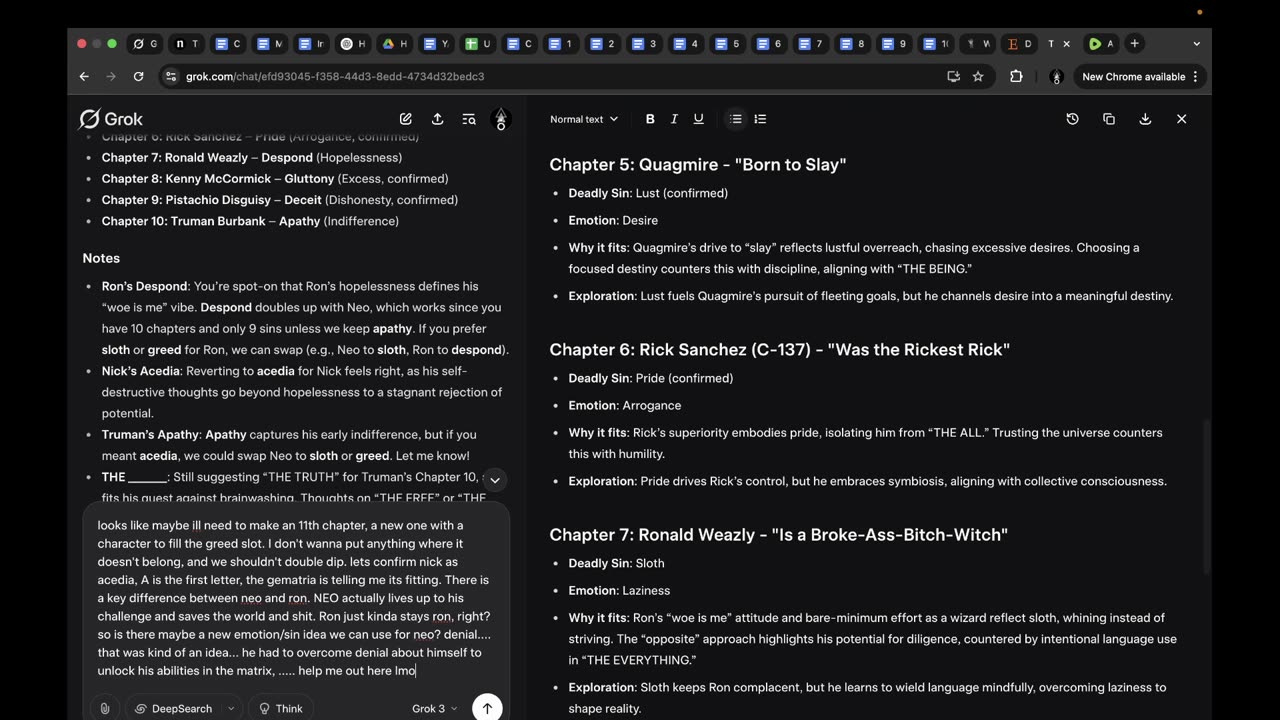Viewport: 1280px width, 720px height.
Task: Open version history in document panel
Action: pos(1072,119)
